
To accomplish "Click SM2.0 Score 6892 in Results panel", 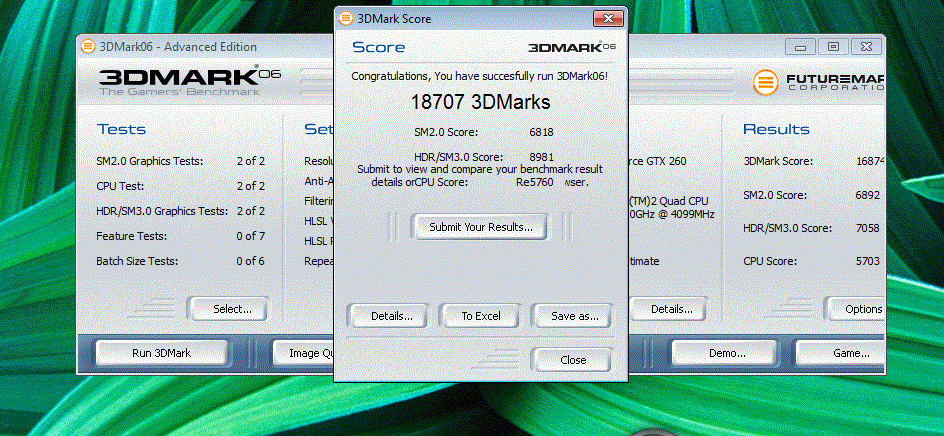I will [812, 195].
